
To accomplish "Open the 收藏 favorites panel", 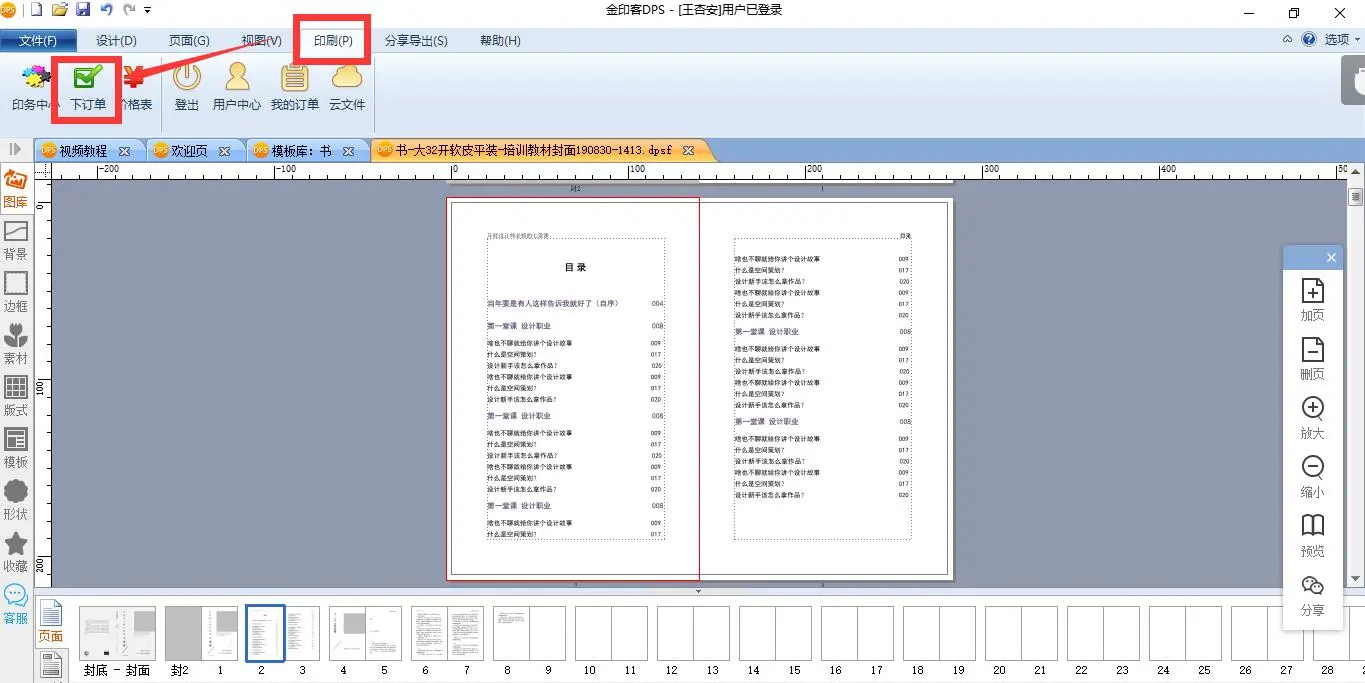I will click(x=15, y=553).
